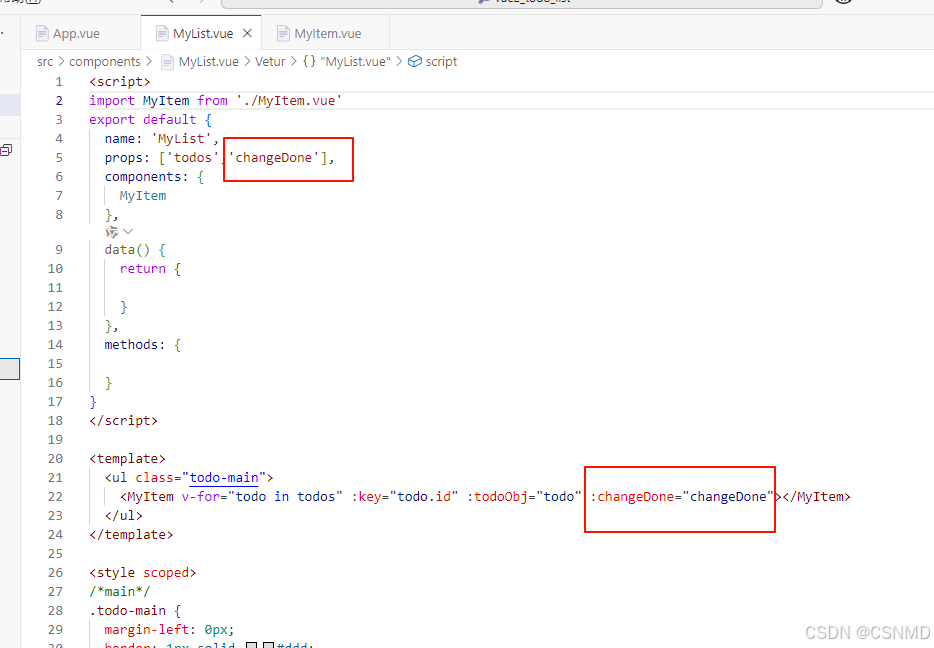The height and width of the screenshot is (648, 934).
Task: Click line number 2 in gutter
Action: click(59, 101)
